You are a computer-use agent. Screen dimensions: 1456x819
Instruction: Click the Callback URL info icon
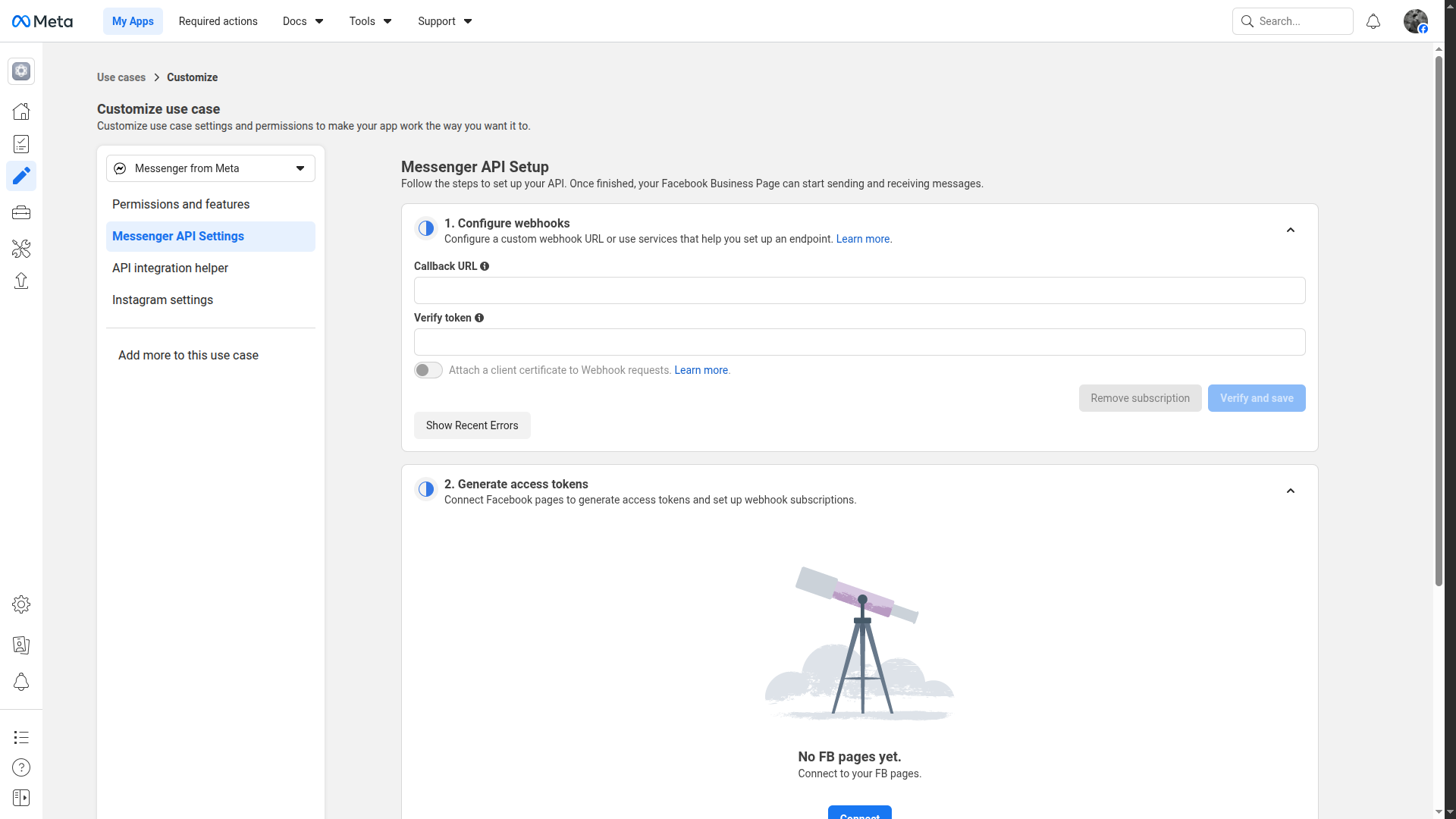(x=485, y=266)
